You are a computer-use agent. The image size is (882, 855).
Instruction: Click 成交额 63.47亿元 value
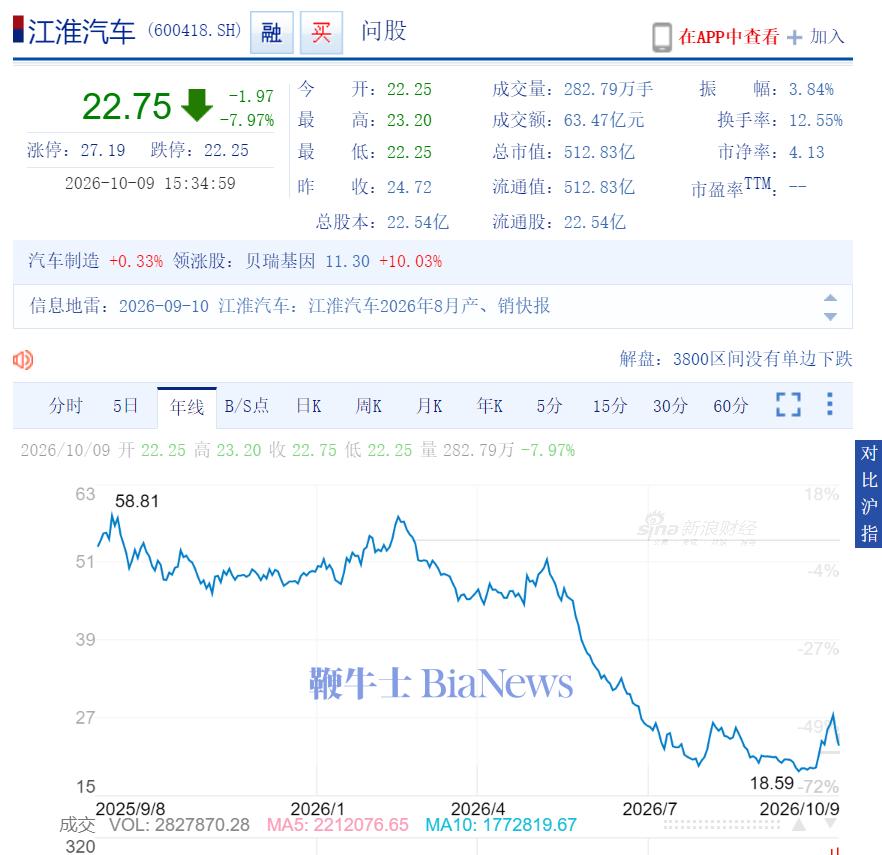pyautogui.click(x=604, y=120)
